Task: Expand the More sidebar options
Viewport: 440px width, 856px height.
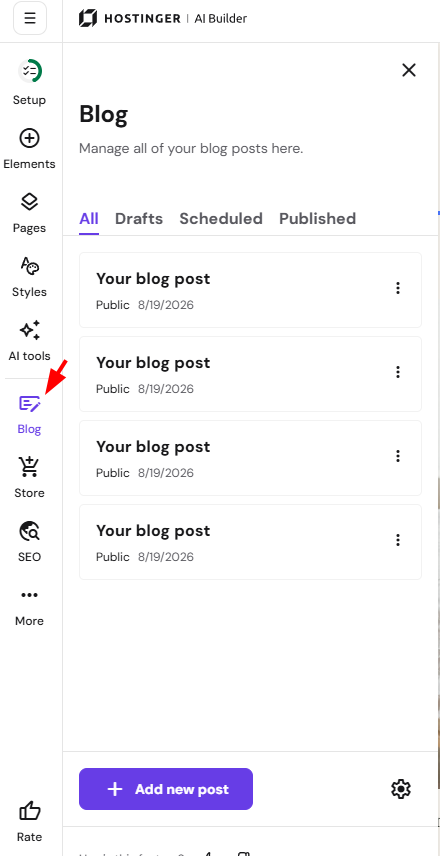Action: [x=29, y=595]
